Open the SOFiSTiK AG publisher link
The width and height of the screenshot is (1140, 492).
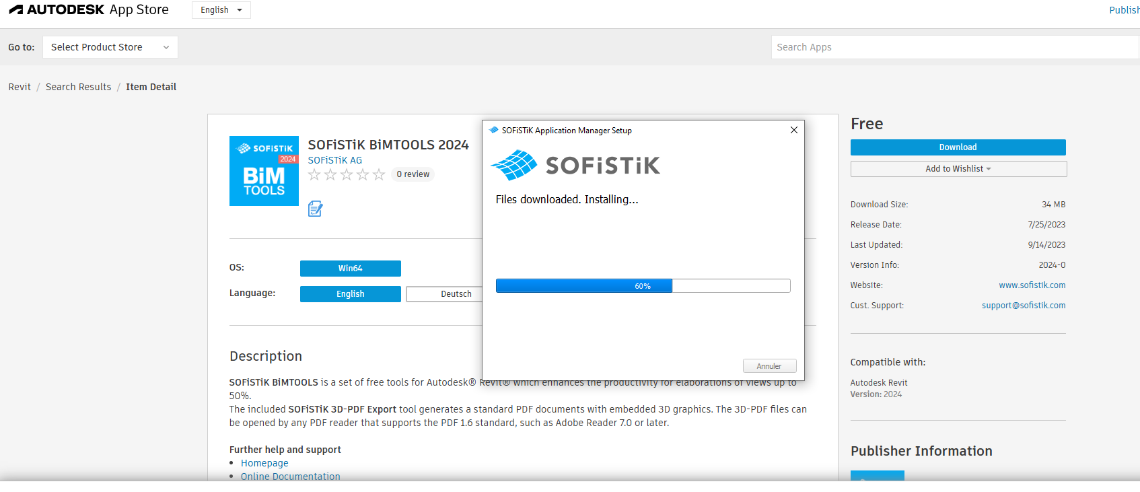[334, 160]
